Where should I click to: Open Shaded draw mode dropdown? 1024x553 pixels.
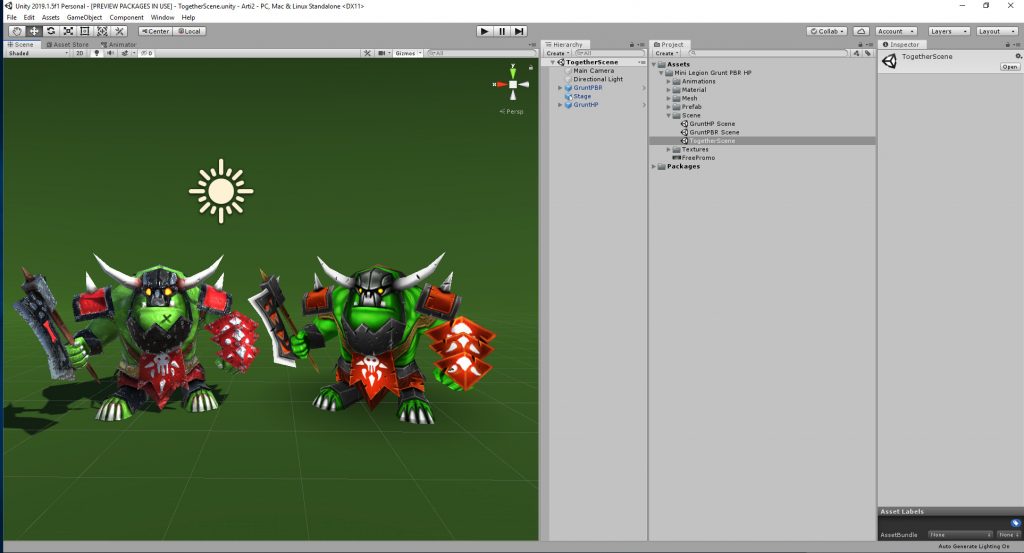pos(37,54)
